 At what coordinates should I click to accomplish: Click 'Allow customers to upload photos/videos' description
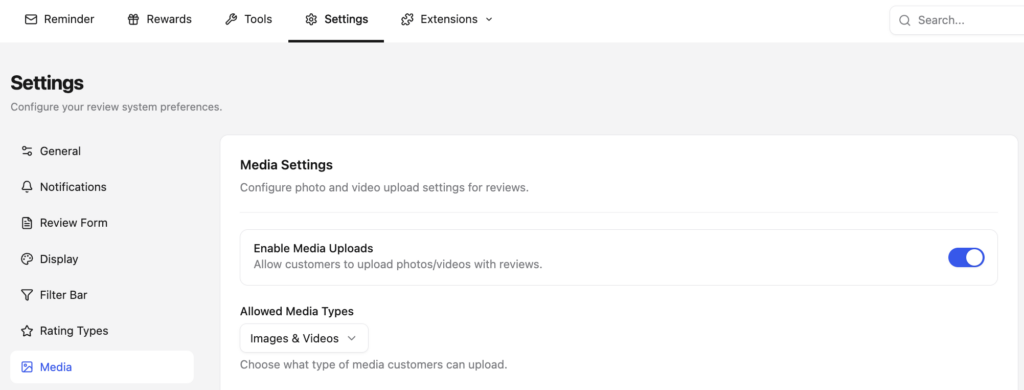click(398, 265)
